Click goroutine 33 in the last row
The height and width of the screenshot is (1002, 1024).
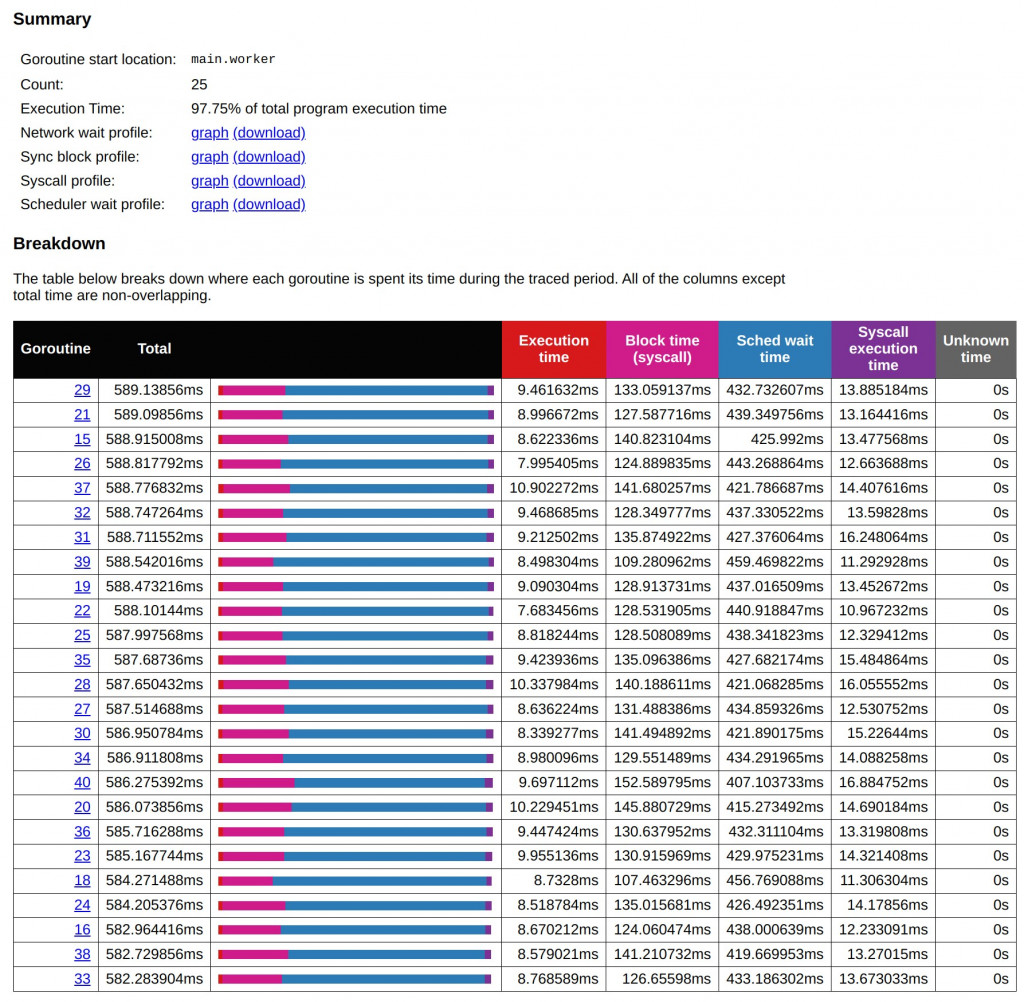(x=82, y=979)
